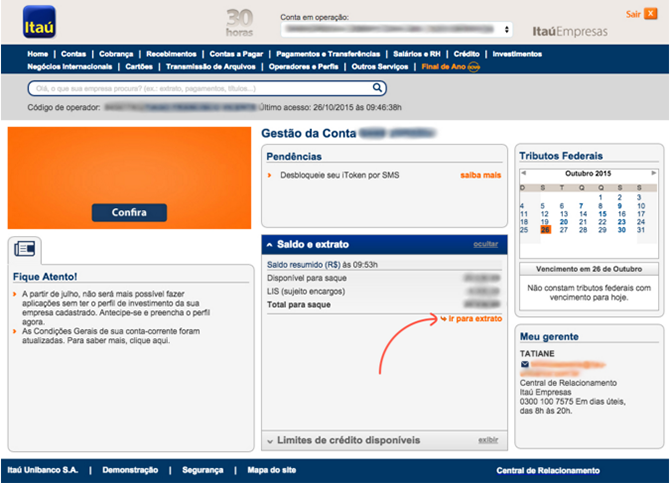The width and height of the screenshot is (670, 483).
Task: Click the site search input field
Action: [x=207, y=88]
